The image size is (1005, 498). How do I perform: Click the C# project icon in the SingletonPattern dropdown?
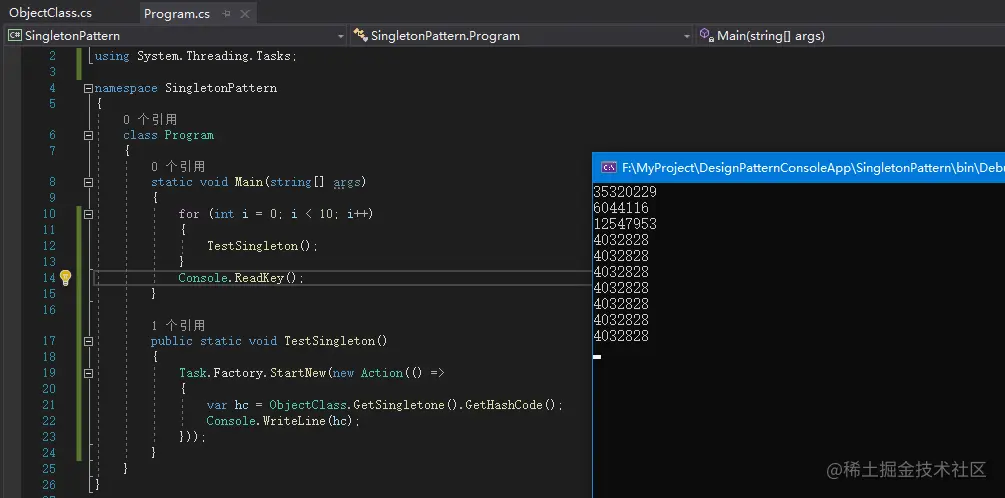[x=15, y=36]
